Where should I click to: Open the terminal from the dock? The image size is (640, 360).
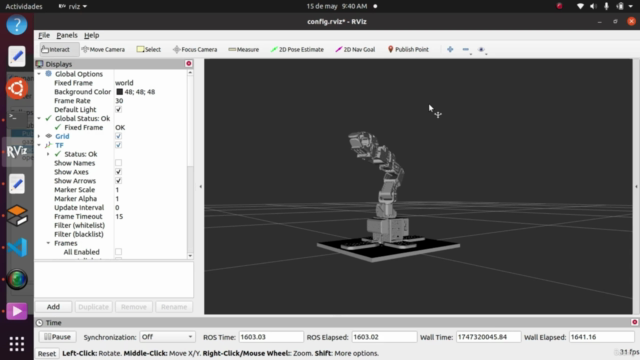point(17,120)
